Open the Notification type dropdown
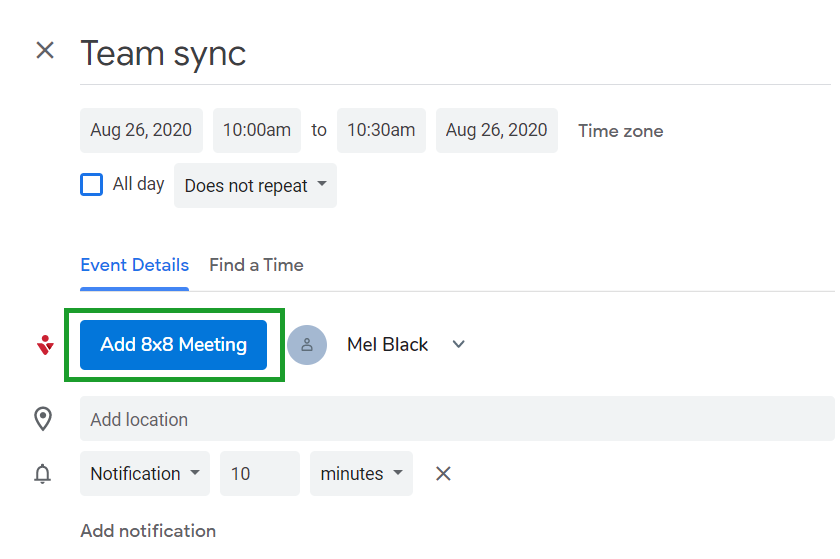Screen dimensions: 840x559 (145, 473)
